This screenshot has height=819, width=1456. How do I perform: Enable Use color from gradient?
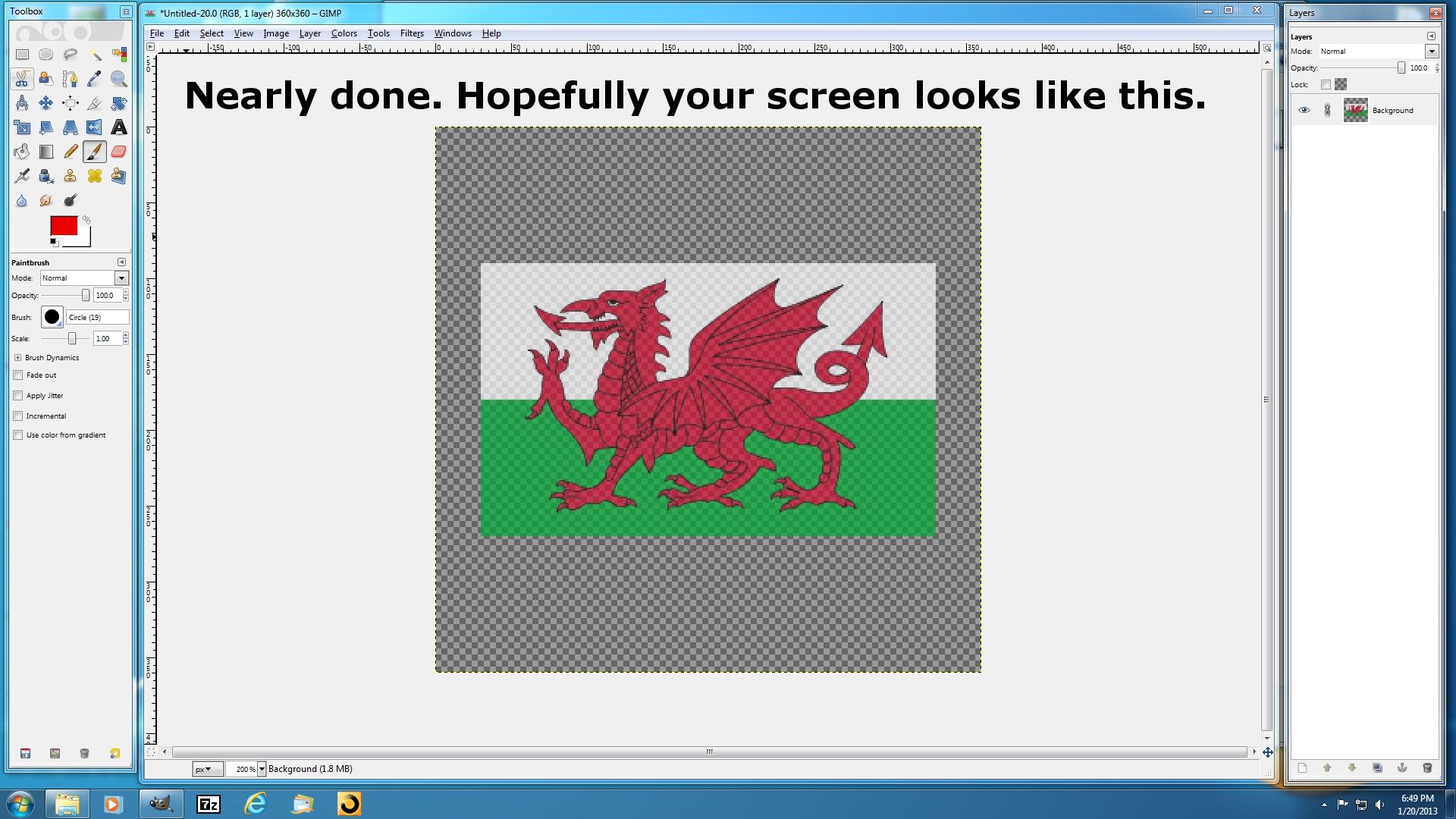point(18,435)
